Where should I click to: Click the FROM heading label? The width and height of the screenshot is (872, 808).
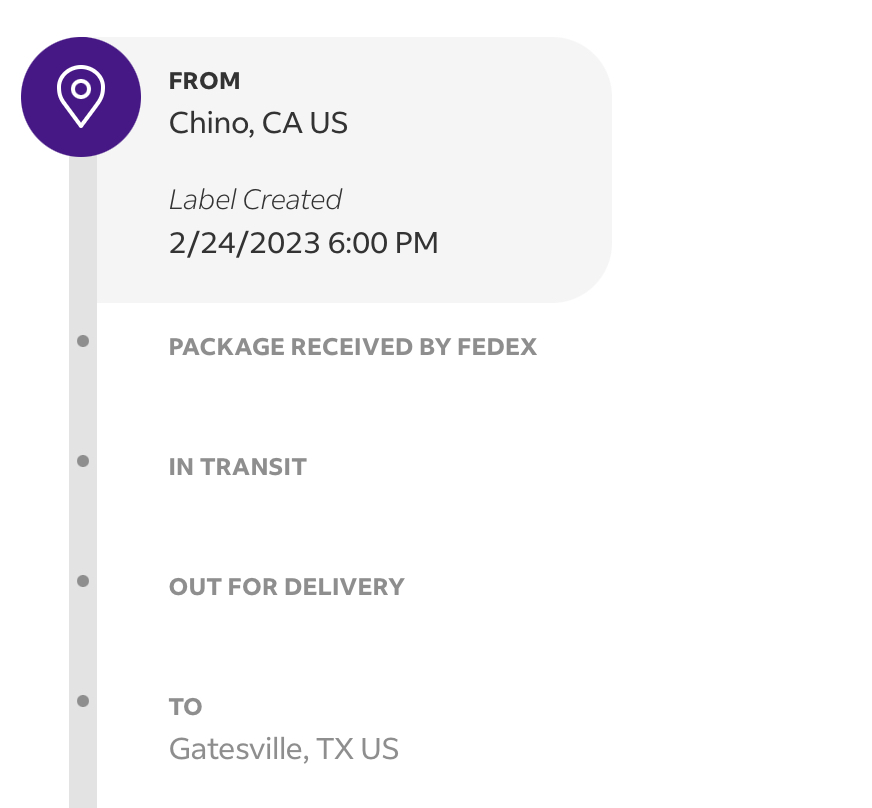tap(204, 81)
